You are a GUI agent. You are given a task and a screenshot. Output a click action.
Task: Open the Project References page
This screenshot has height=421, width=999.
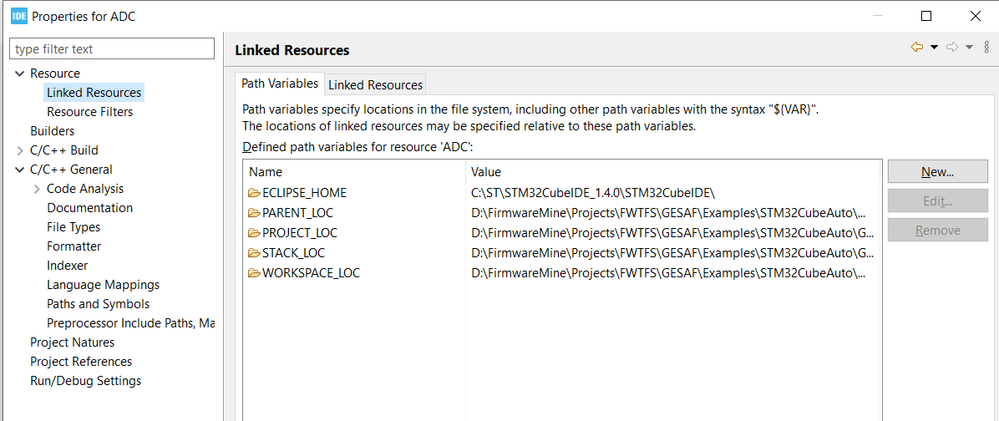tap(81, 361)
